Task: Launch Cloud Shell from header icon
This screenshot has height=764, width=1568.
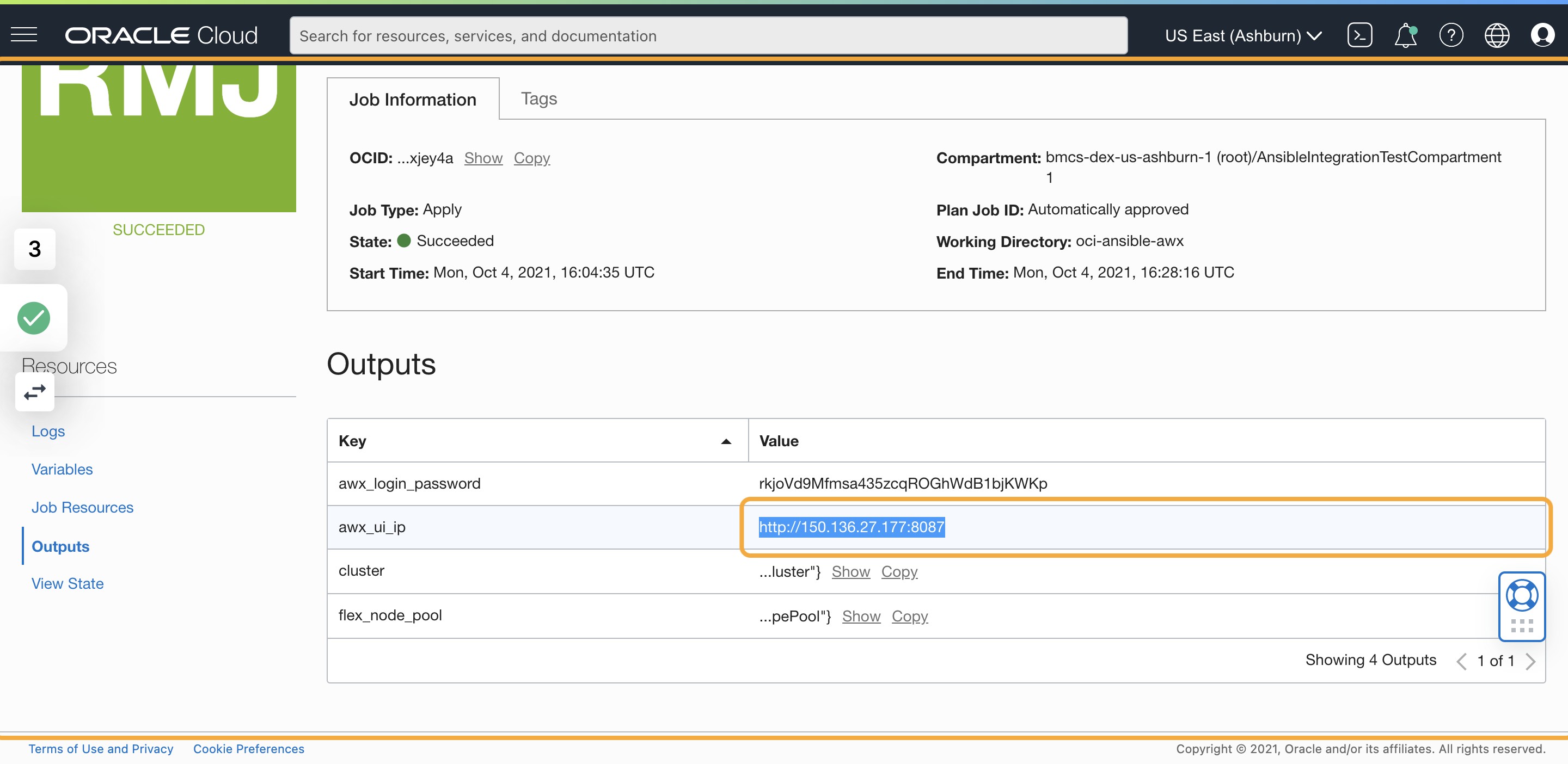Action: (x=1359, y=35)
